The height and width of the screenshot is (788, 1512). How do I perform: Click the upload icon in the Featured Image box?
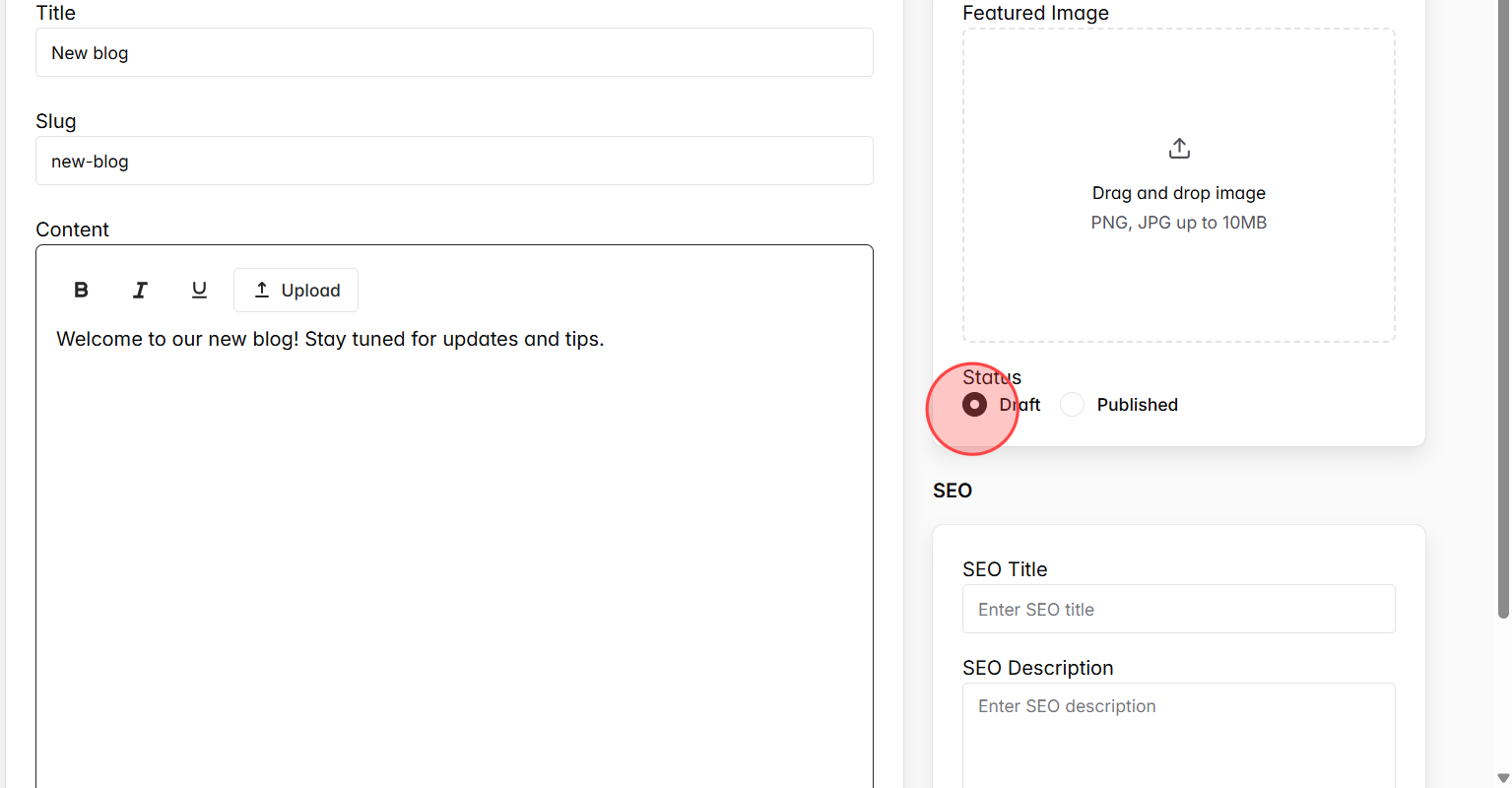(1178, 147)
